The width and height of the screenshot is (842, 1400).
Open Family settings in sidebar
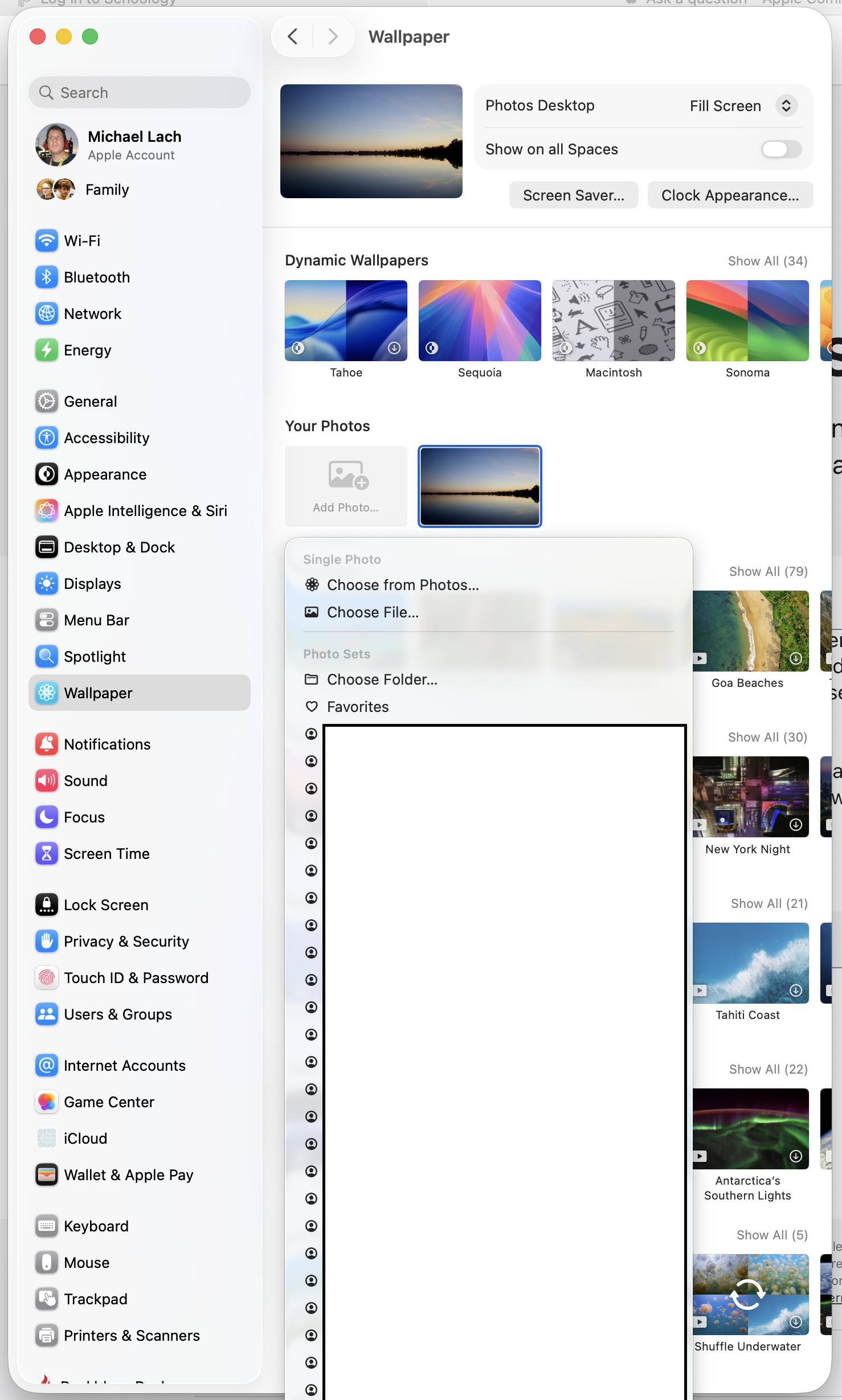[x=140, y=190]
